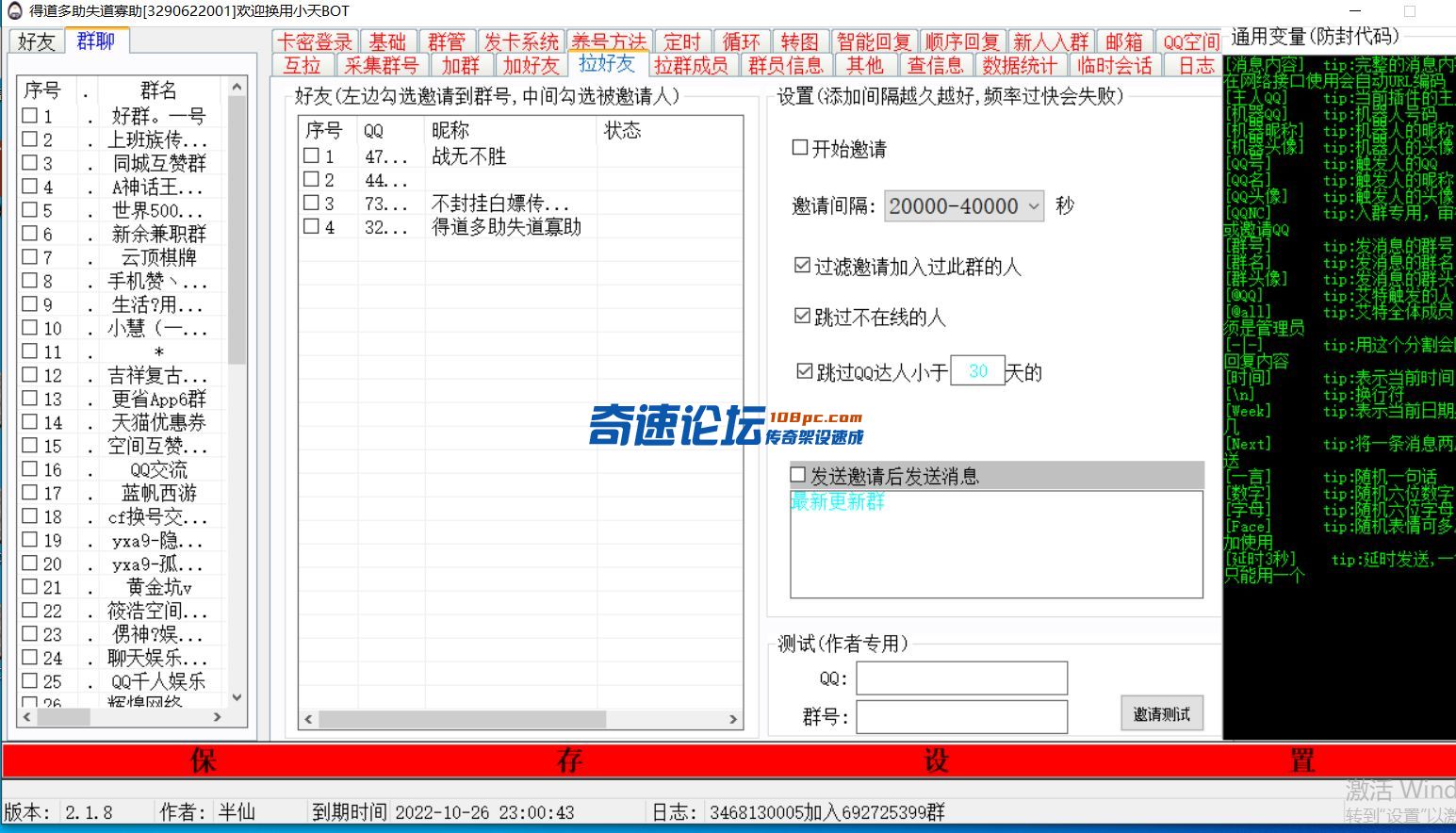Open the 转图 tab
The height and width of the screenshot is (833, 1456).
point(799,41)
